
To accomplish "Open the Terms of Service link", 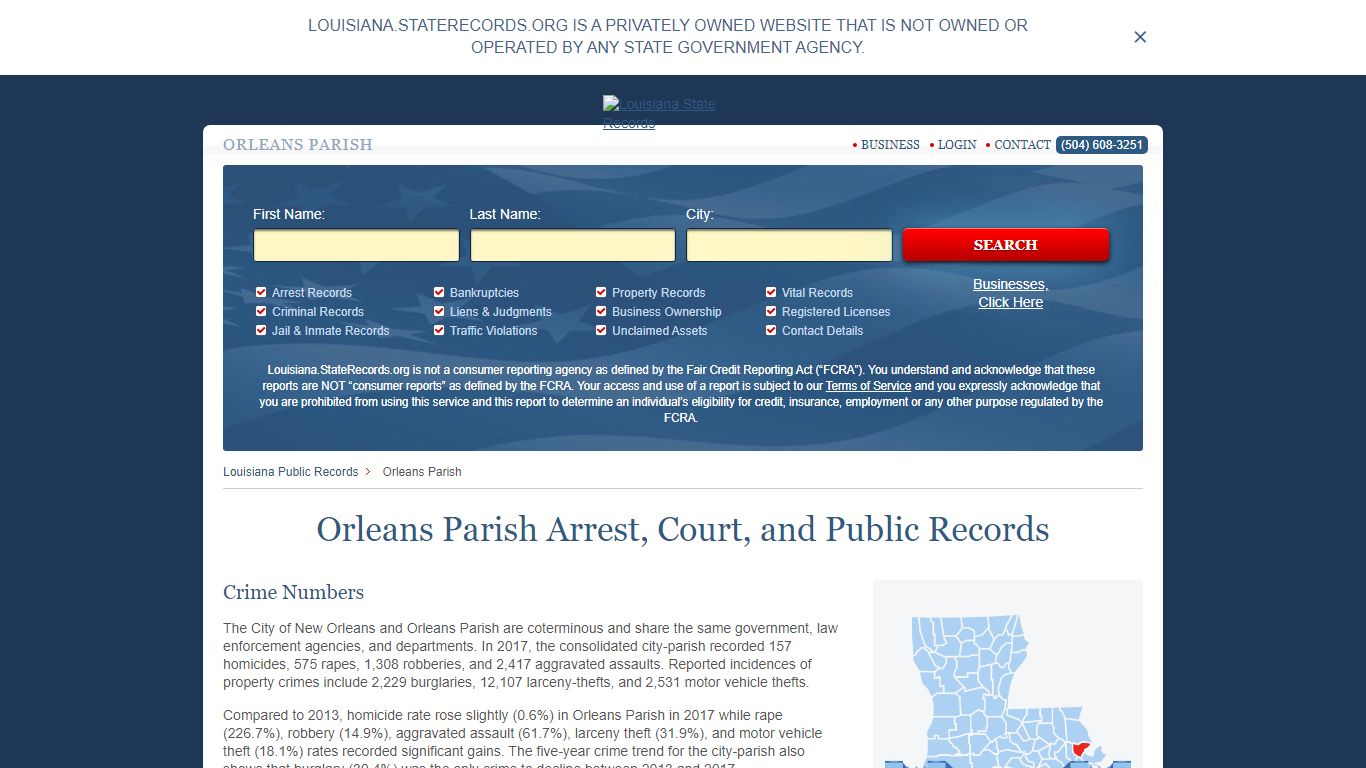I will [x=868, y=386].
